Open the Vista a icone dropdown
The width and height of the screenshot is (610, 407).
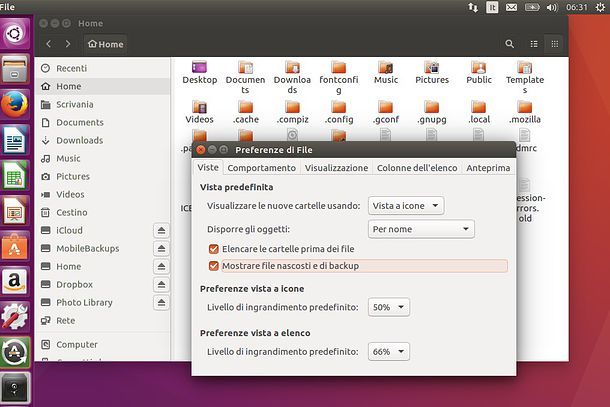(406, 206)
